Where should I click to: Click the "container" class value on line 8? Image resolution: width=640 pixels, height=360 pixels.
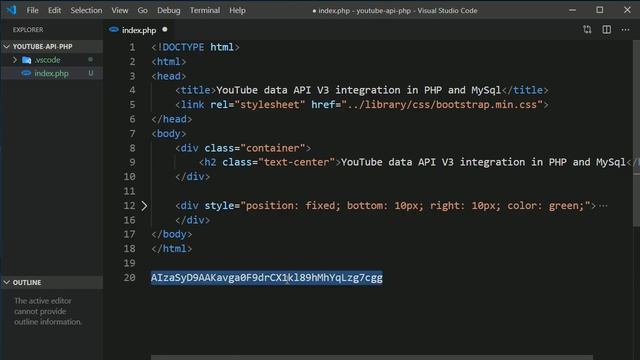[x=273, y=148]
